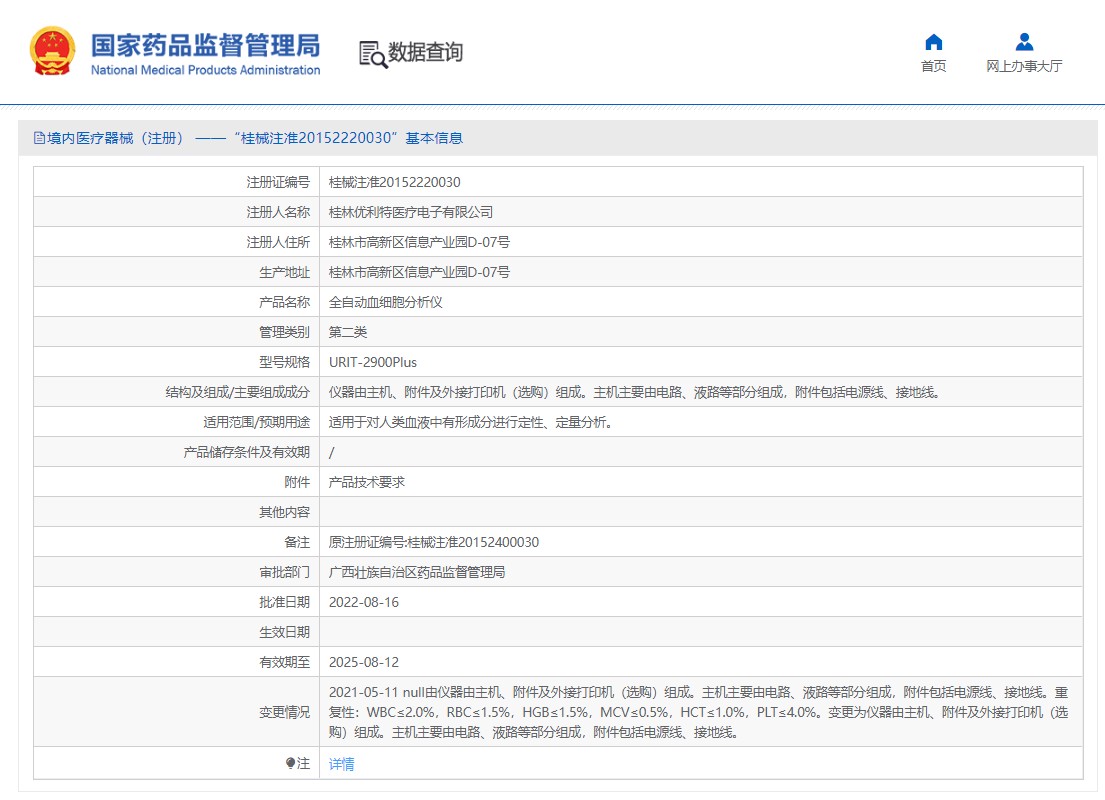1105x800 pixels.
Task: Click the approval department 广西壮族自治区药品监督管理局
Action: (x=417, y=572)
